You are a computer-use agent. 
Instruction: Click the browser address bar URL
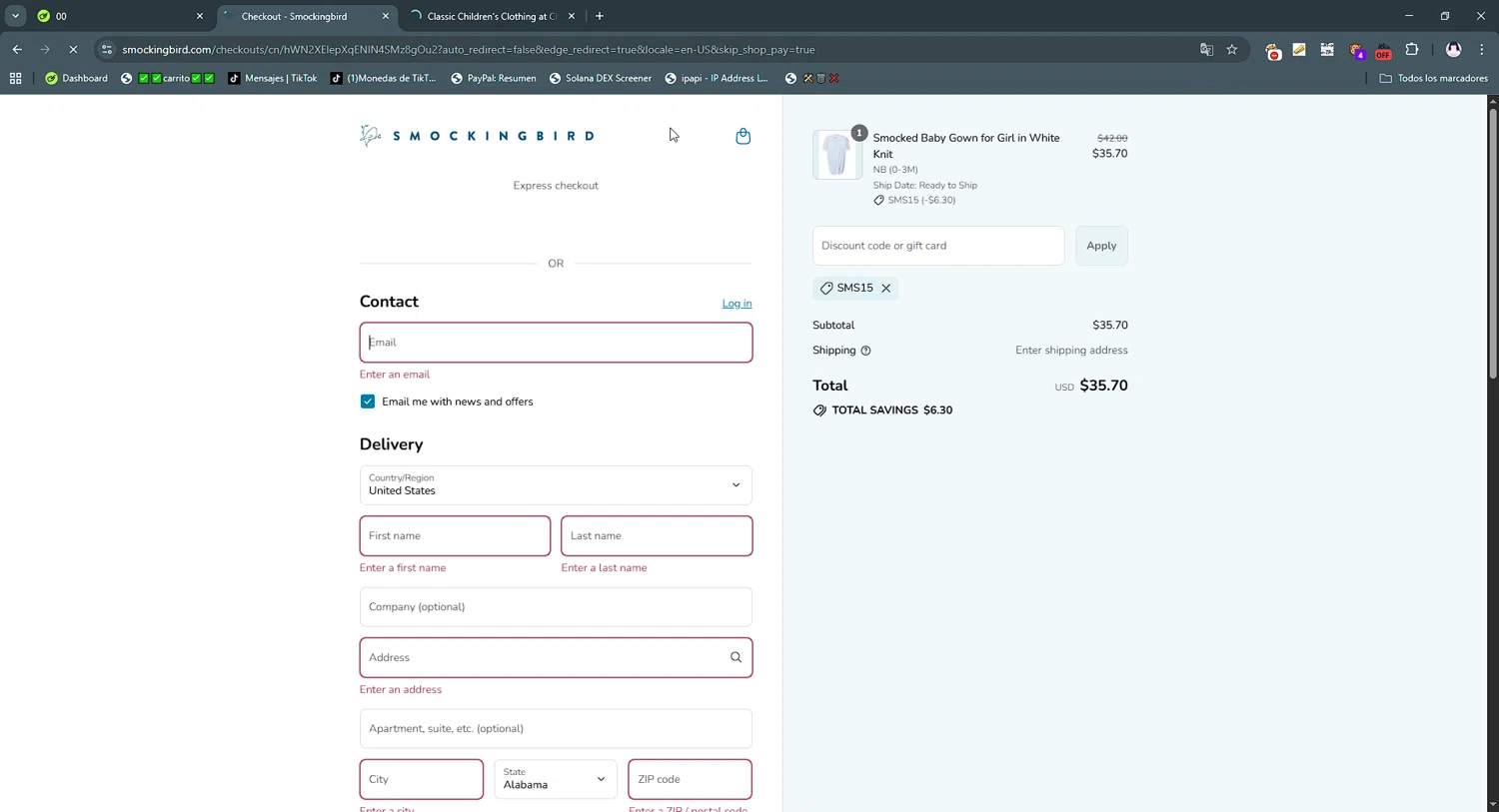click(468, 49)
